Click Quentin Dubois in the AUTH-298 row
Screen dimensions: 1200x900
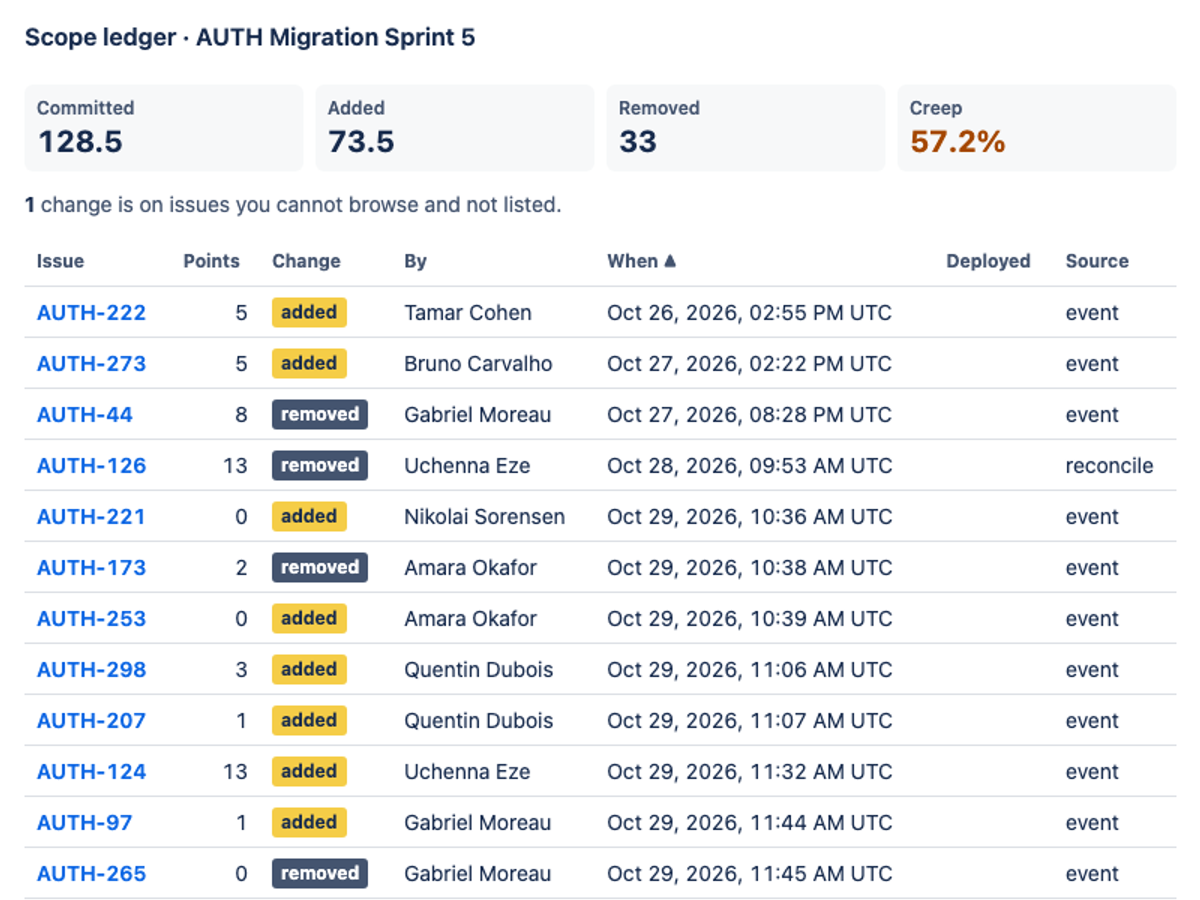pos(479,670)
